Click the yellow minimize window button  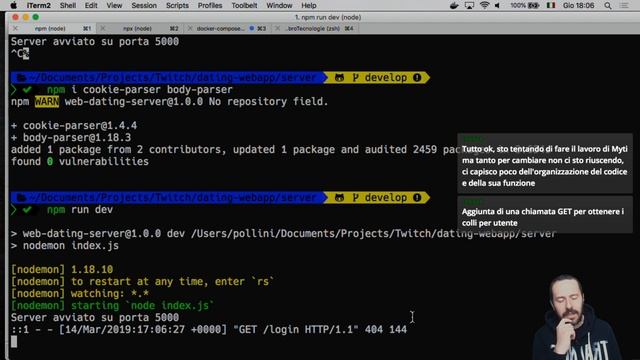tap(26, 17)
